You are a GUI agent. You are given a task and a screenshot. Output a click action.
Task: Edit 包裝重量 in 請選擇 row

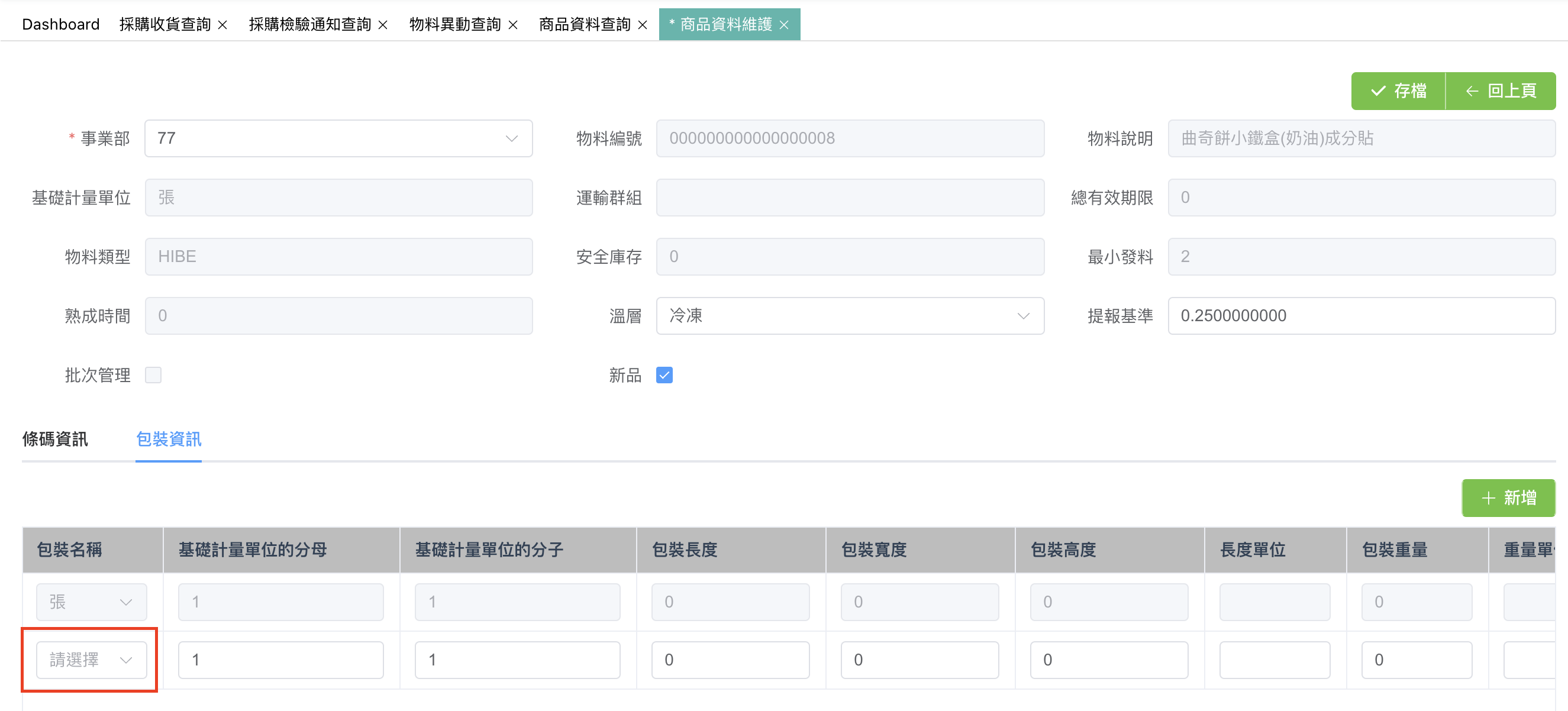tap(1417, 660)
